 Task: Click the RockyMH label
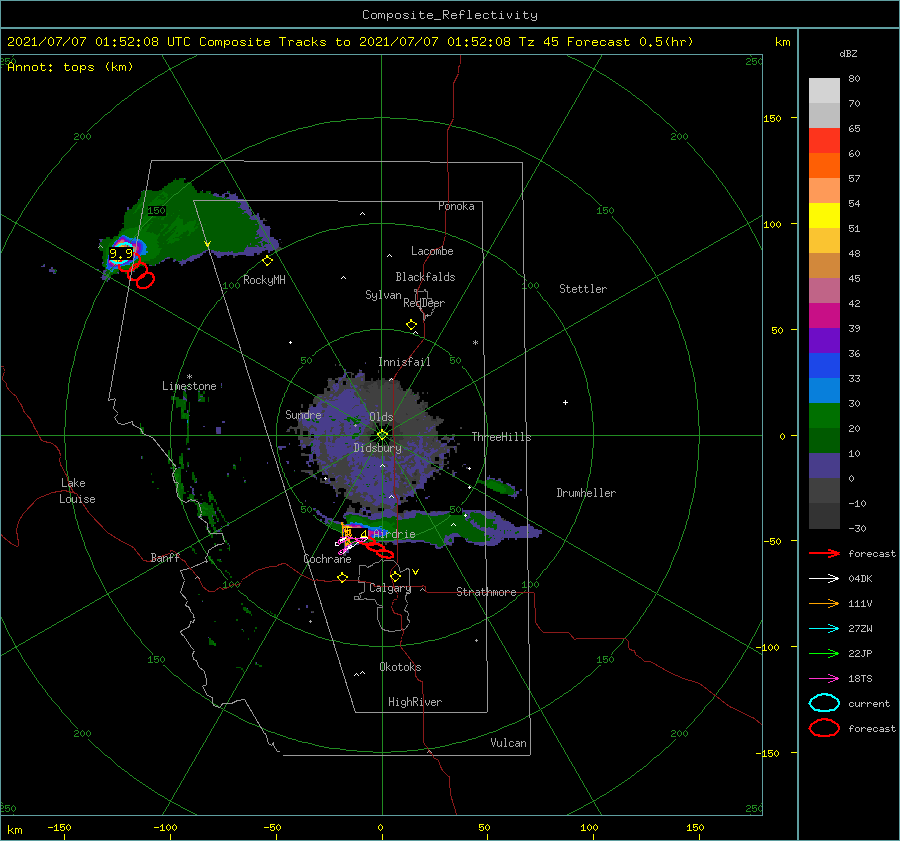coord(264,280)
